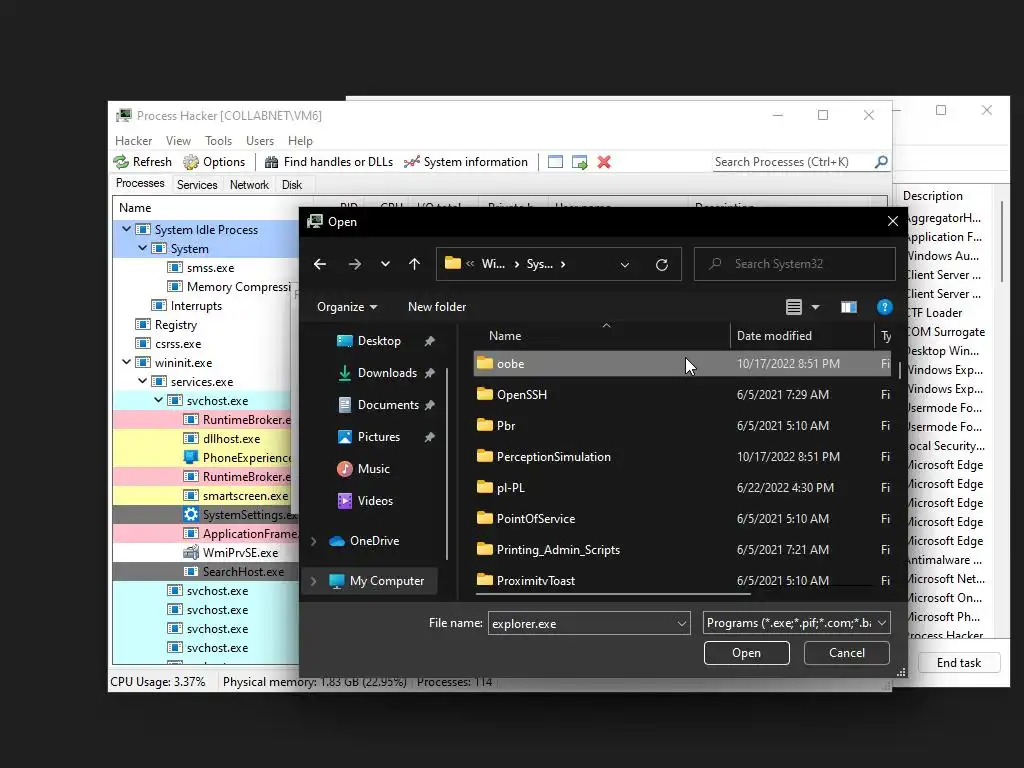Viewport: 1024px width, 768px height.
Task: Sort by the Date modified column
Action: [x=801, y=336]
